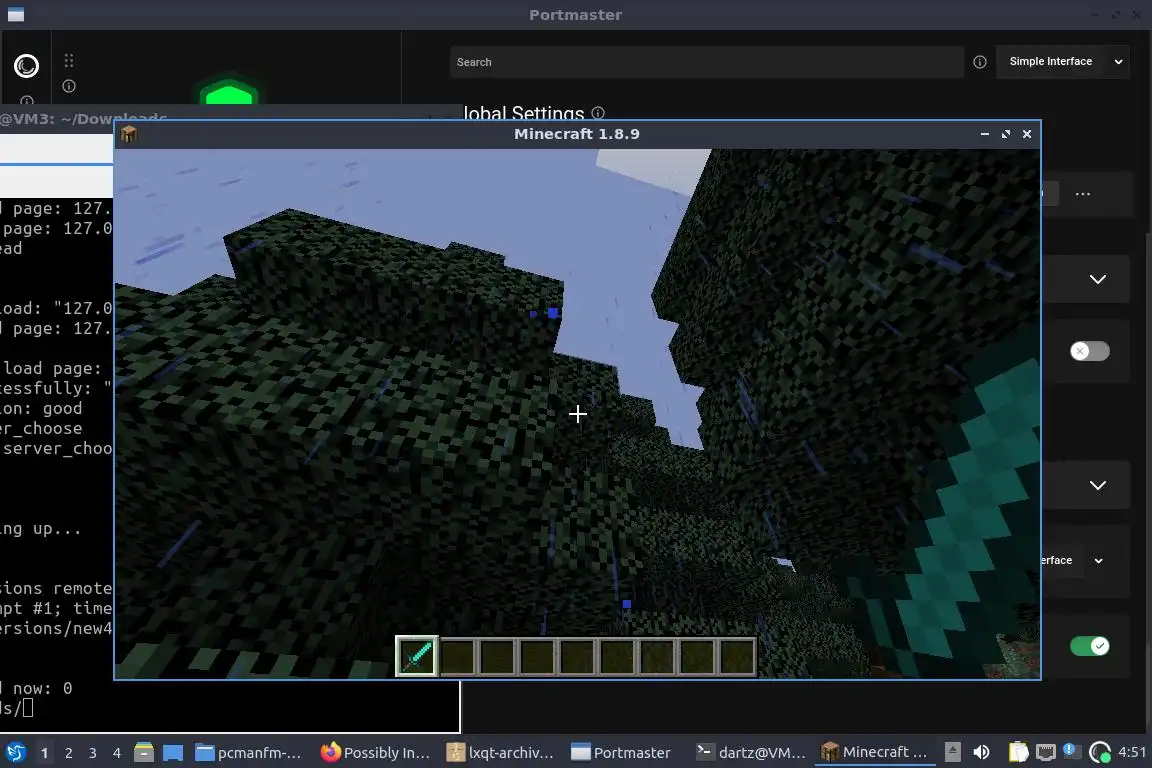The width and height of the screenshot is (1152, 768).
Task: Switch to dartz@VM terminal taskbar entry
Action: [x=751, y=753]
